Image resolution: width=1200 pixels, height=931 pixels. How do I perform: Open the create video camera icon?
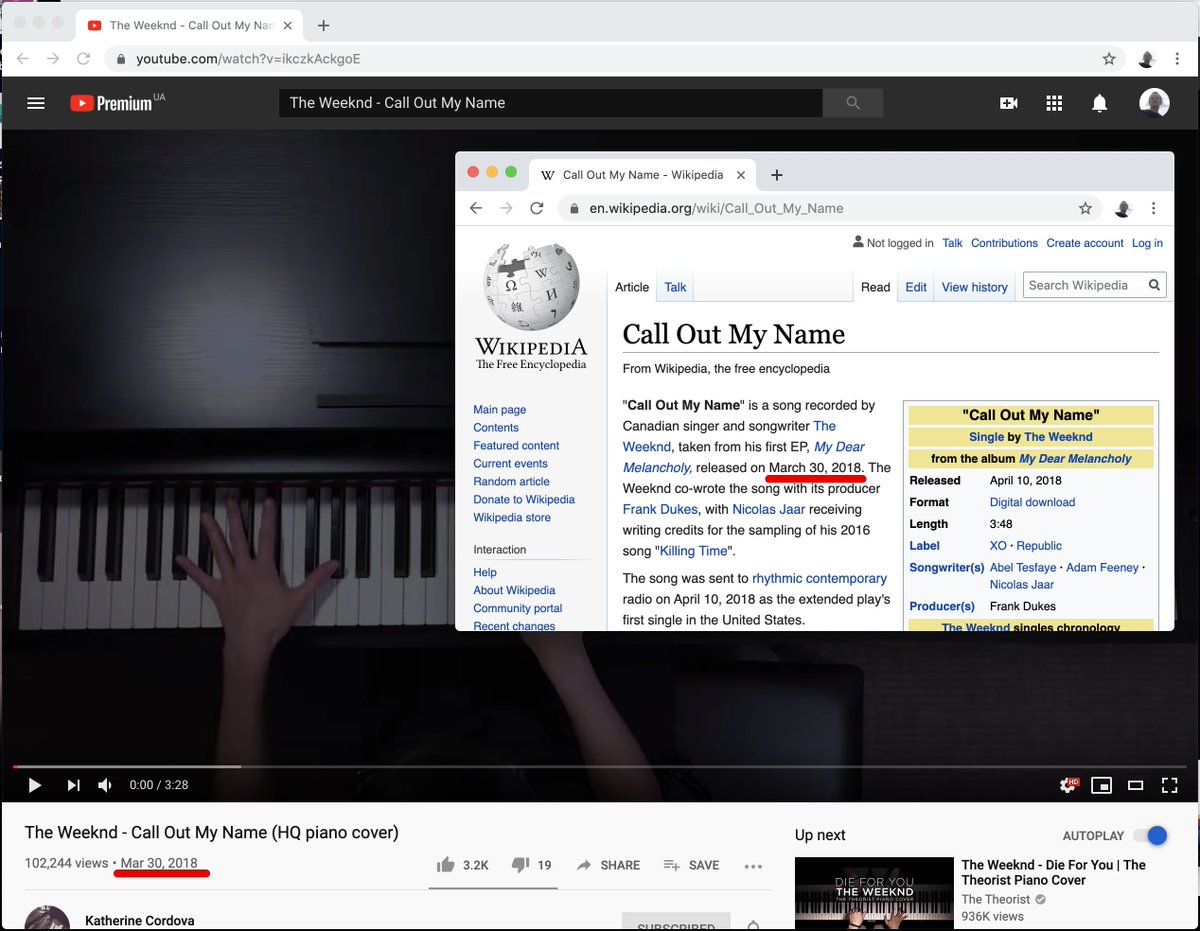click(x=1008, y=103)
